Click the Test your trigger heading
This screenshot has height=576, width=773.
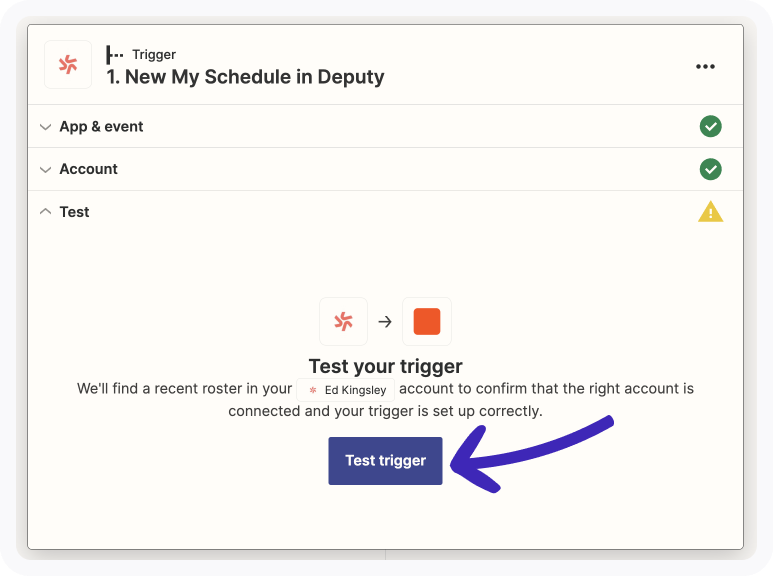(386, 366)
